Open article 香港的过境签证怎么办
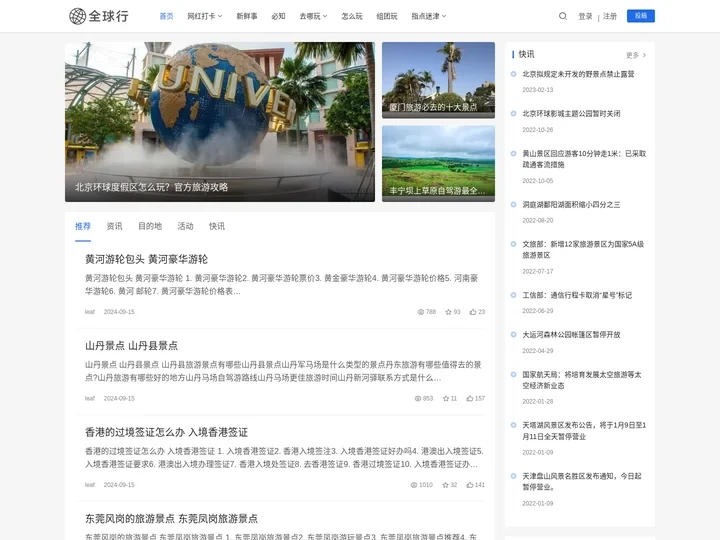The image size is (720, 540). (166, 433)
